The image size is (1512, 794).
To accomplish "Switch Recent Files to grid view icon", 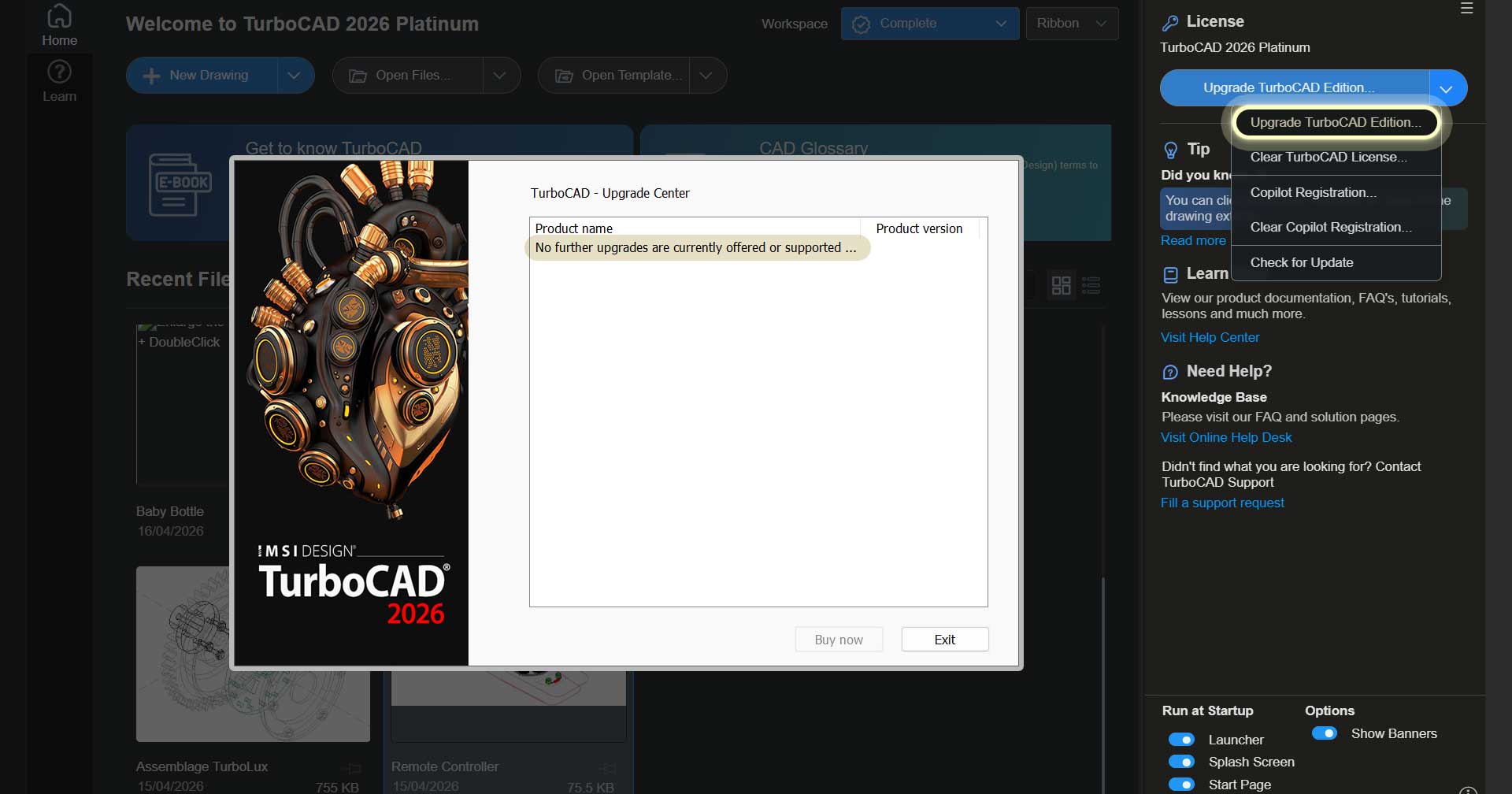I will (x=1061, y=284).
